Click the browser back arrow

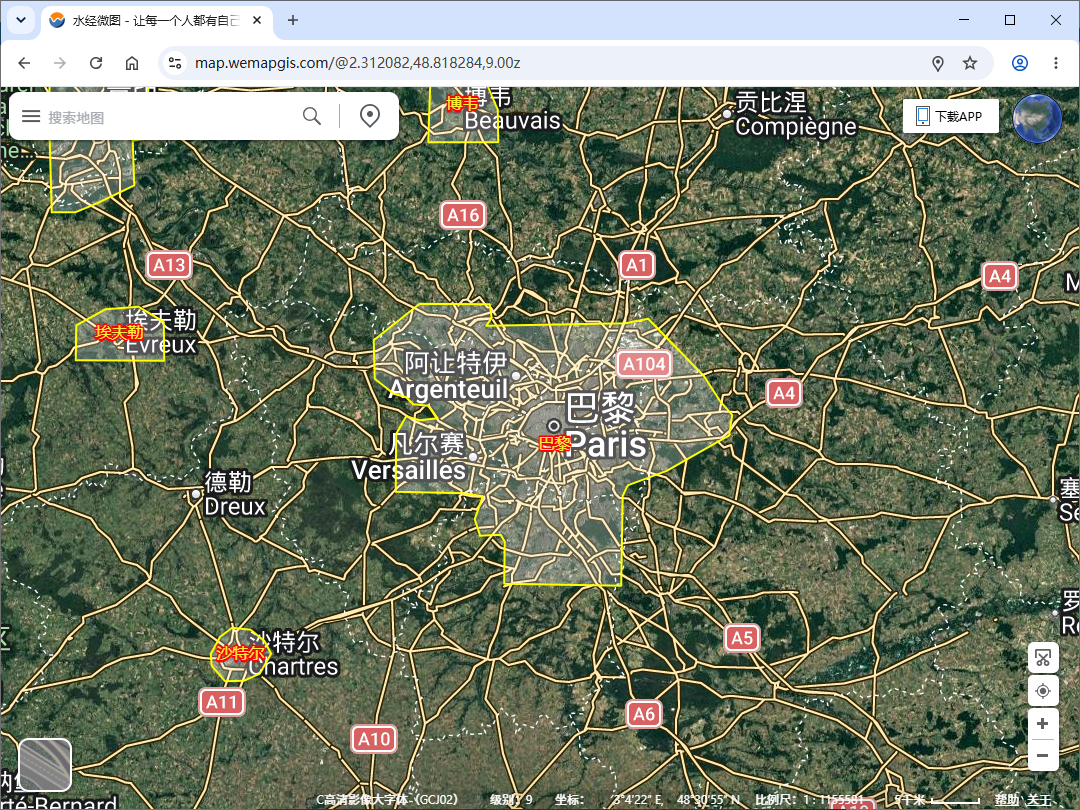pos(24,63)
